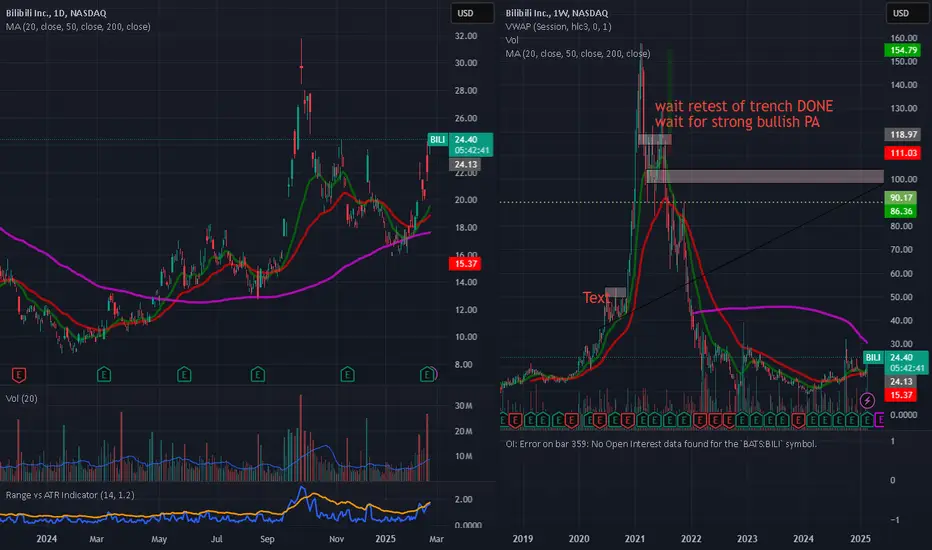Click the 30M label on volume axis
The height and width of the screenshot is (550, 932).
464,406
